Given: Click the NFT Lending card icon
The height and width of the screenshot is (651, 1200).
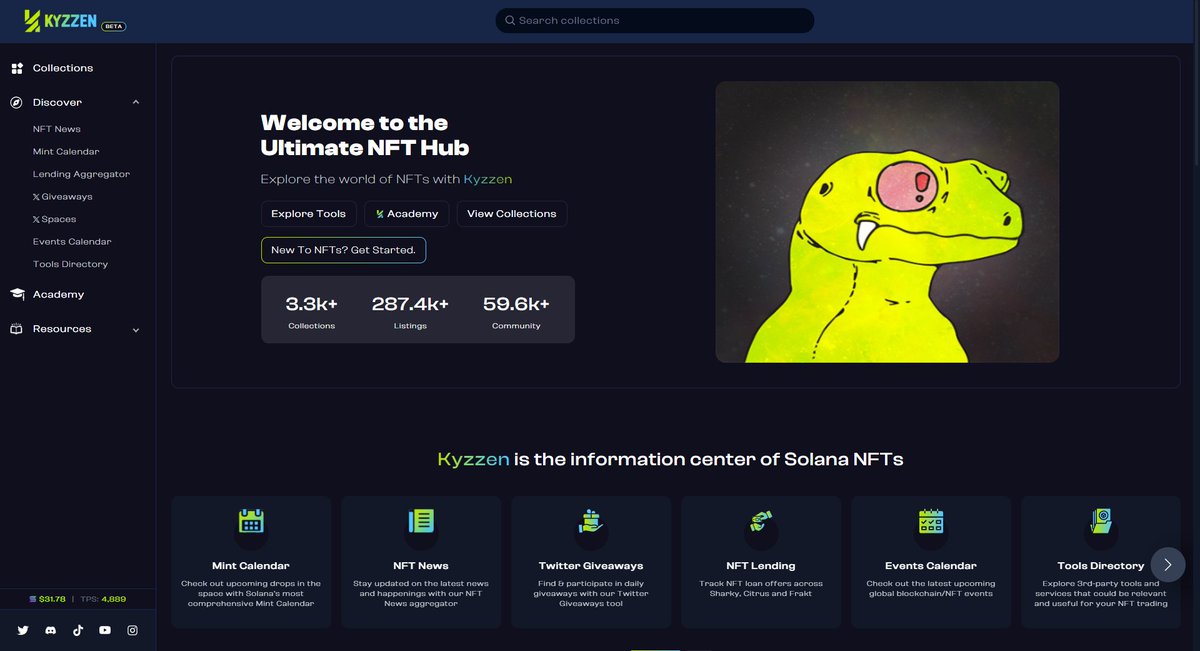Looking at the screenshot, I should (761, 521).
